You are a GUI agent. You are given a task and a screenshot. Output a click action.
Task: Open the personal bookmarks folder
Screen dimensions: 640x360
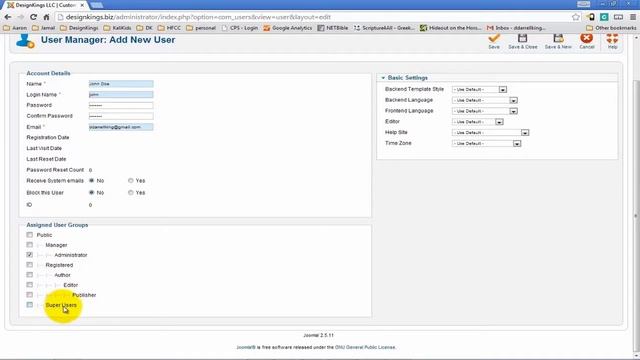[x=201, y=28]
